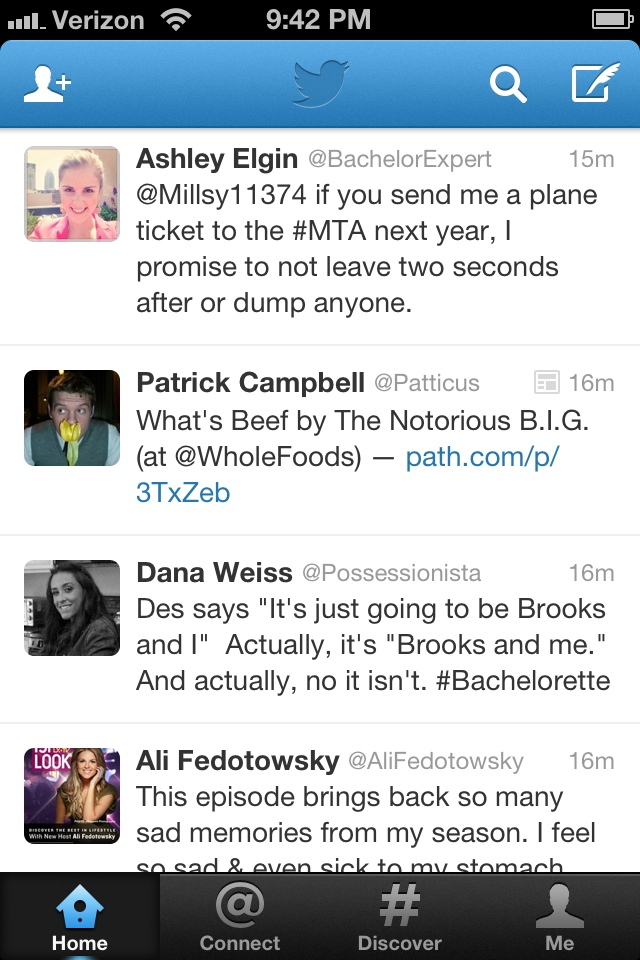
Task: Open the Connect tab
Action: pos(240,917)
